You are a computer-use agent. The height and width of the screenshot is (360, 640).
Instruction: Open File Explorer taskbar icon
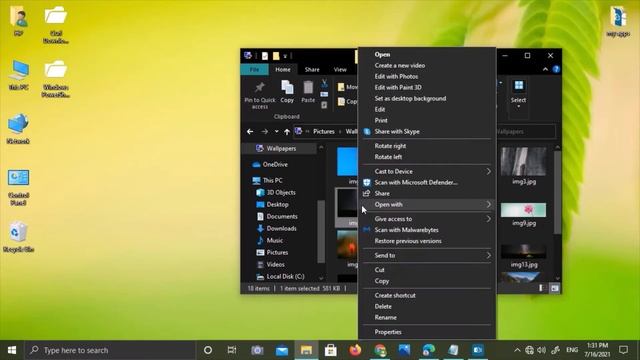(x=306, y=350)
